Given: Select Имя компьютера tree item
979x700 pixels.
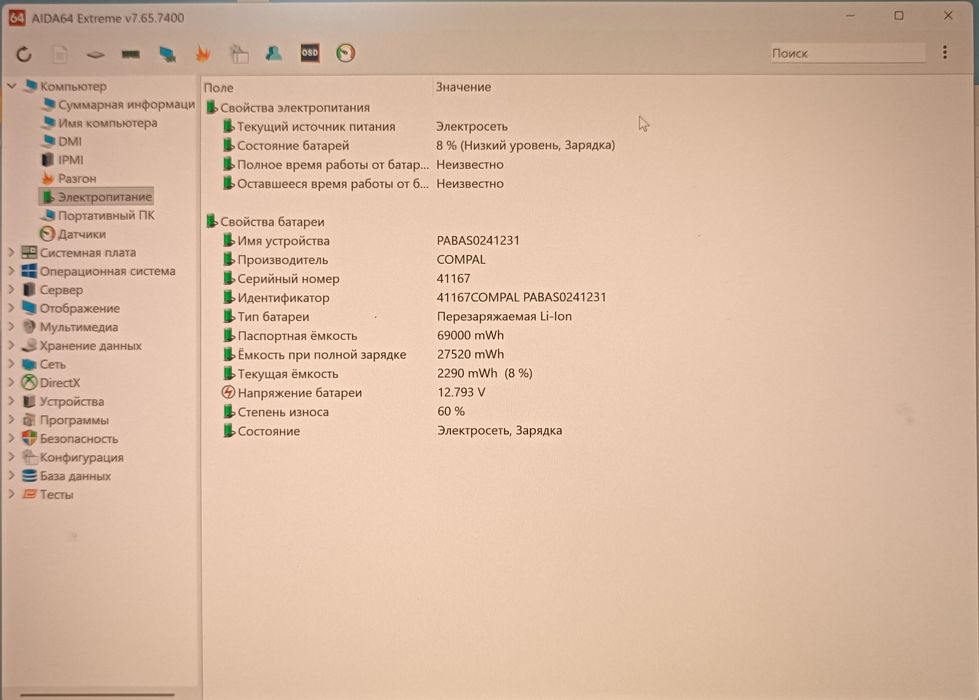Looking at the screenshot, I should pyautogui.click(x=100, y=123).
